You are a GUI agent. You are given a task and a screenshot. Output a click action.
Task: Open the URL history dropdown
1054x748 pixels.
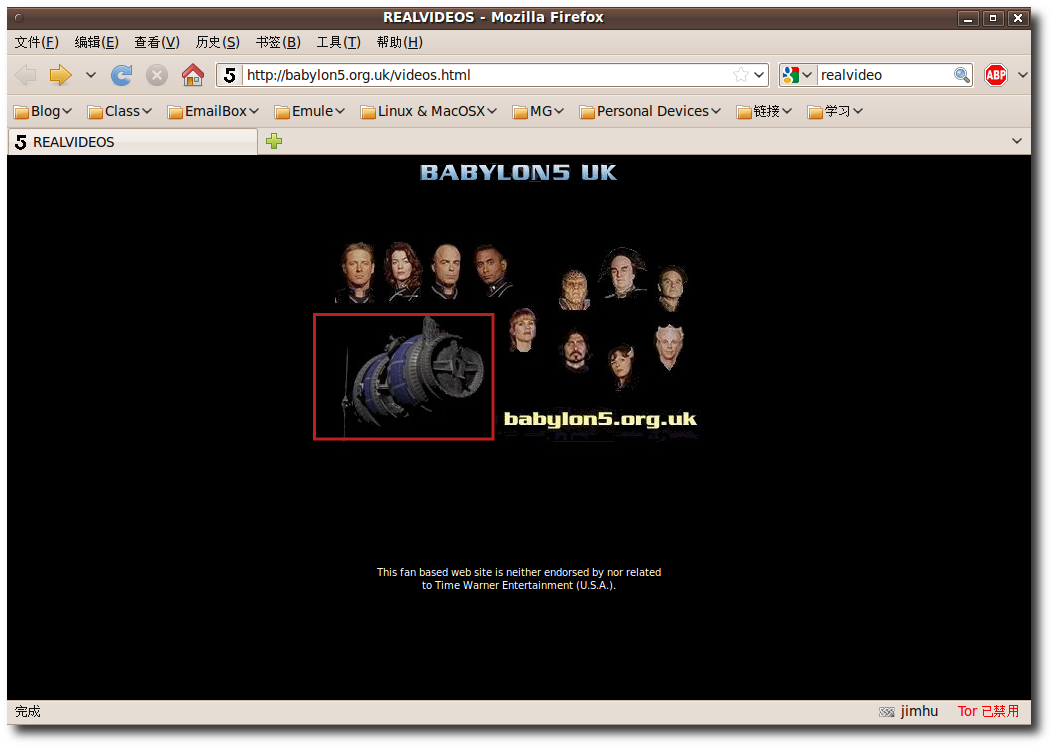pos(759,75)
